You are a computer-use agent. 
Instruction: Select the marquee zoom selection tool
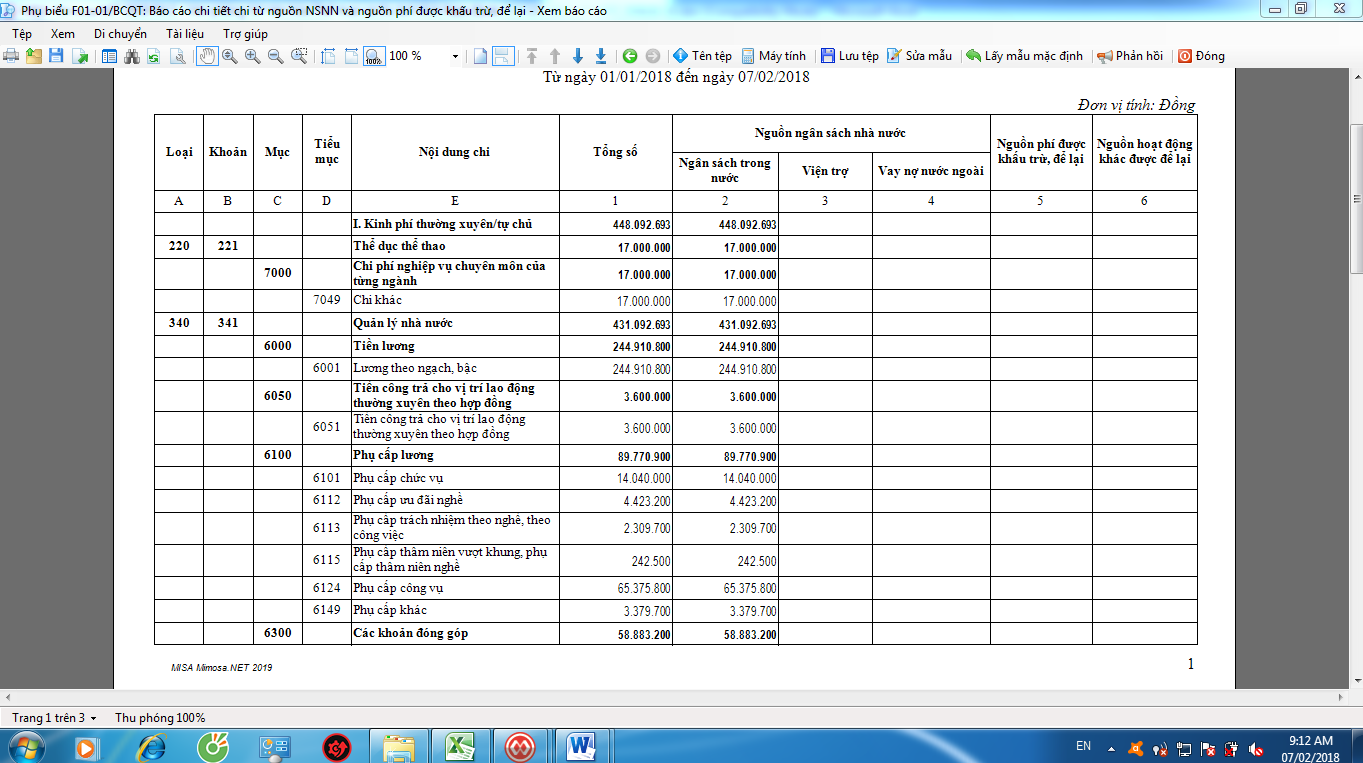(x=298, y=56)
